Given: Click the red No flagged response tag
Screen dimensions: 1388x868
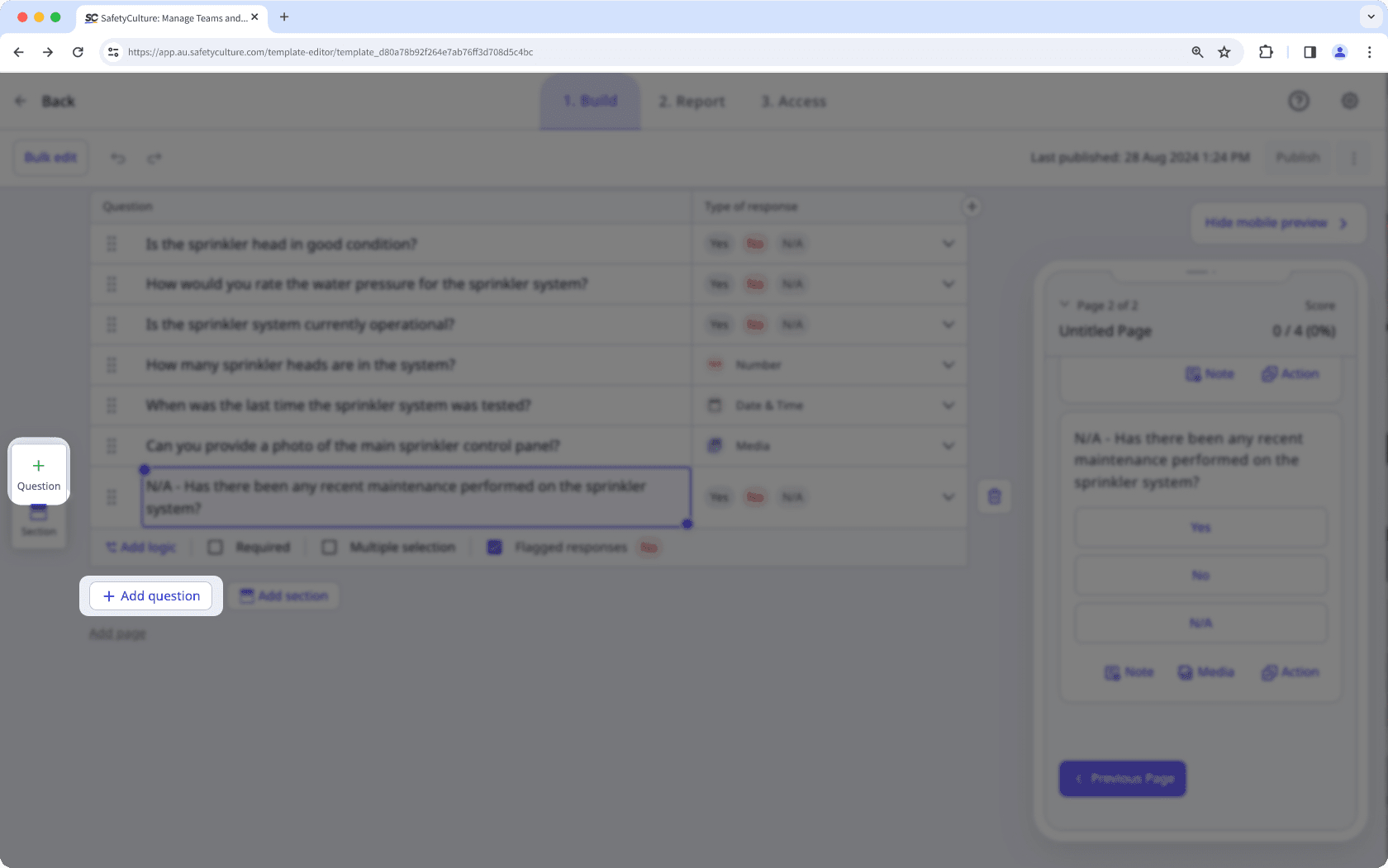Looking at the screenshot, I should pyautogui.click(x=649, y=547).
